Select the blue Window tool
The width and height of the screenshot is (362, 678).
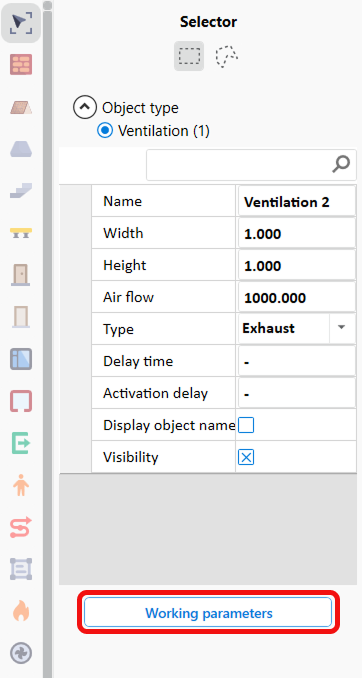pyautogui.click(x=21, y=359)
